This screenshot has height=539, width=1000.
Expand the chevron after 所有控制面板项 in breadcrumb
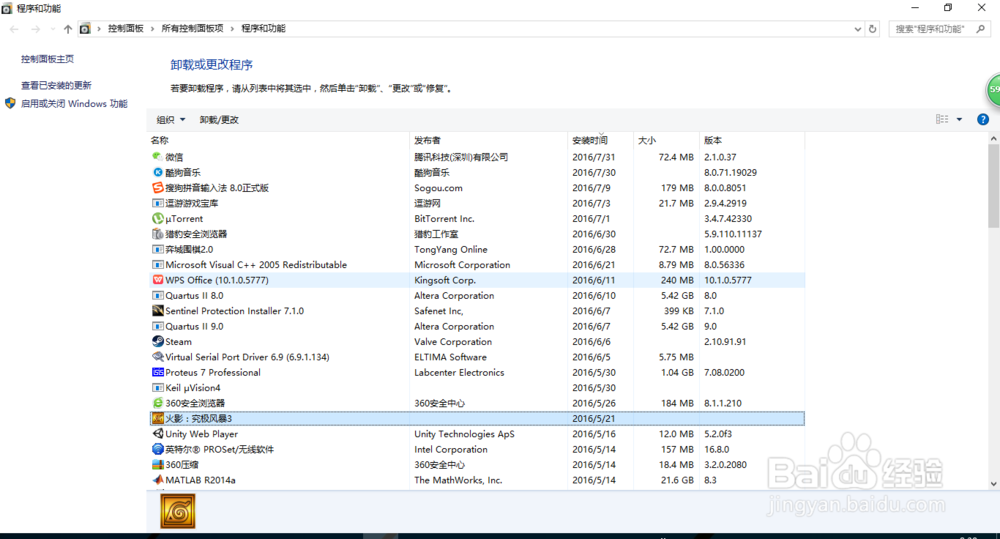point(232,29)
